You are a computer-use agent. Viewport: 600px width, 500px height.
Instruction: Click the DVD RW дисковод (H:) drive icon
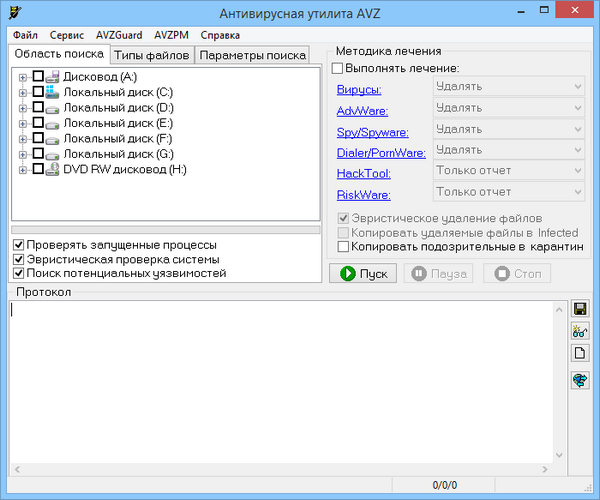(53, 169)
